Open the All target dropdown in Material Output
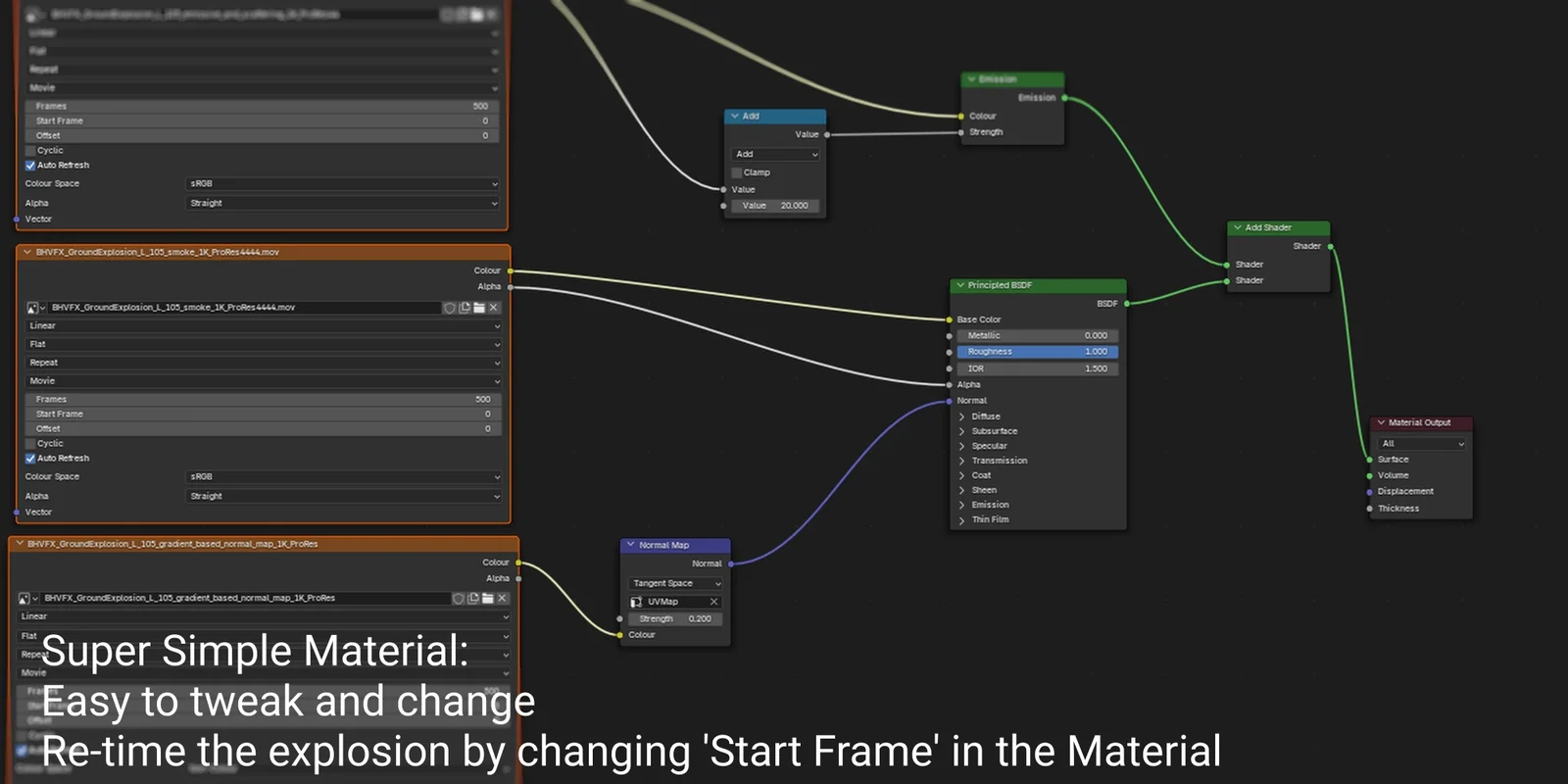This screenshot has height=784, width=1568. [1422, 444]
